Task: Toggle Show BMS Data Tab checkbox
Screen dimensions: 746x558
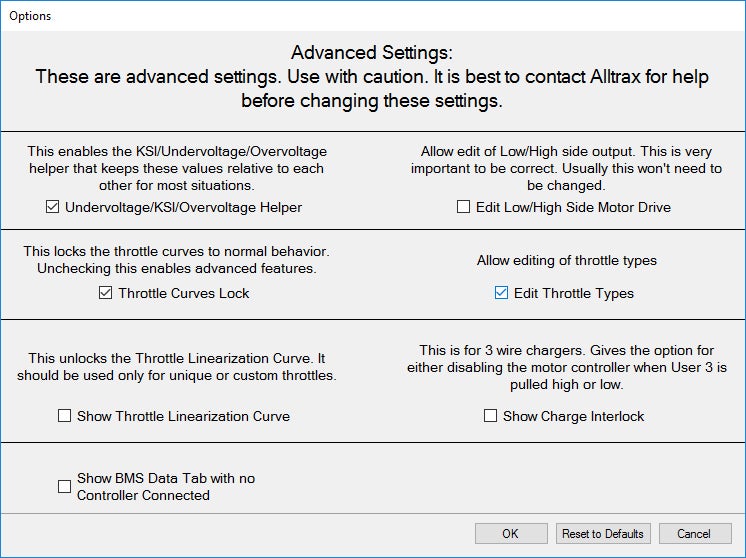Action: (x=65, y=487)
